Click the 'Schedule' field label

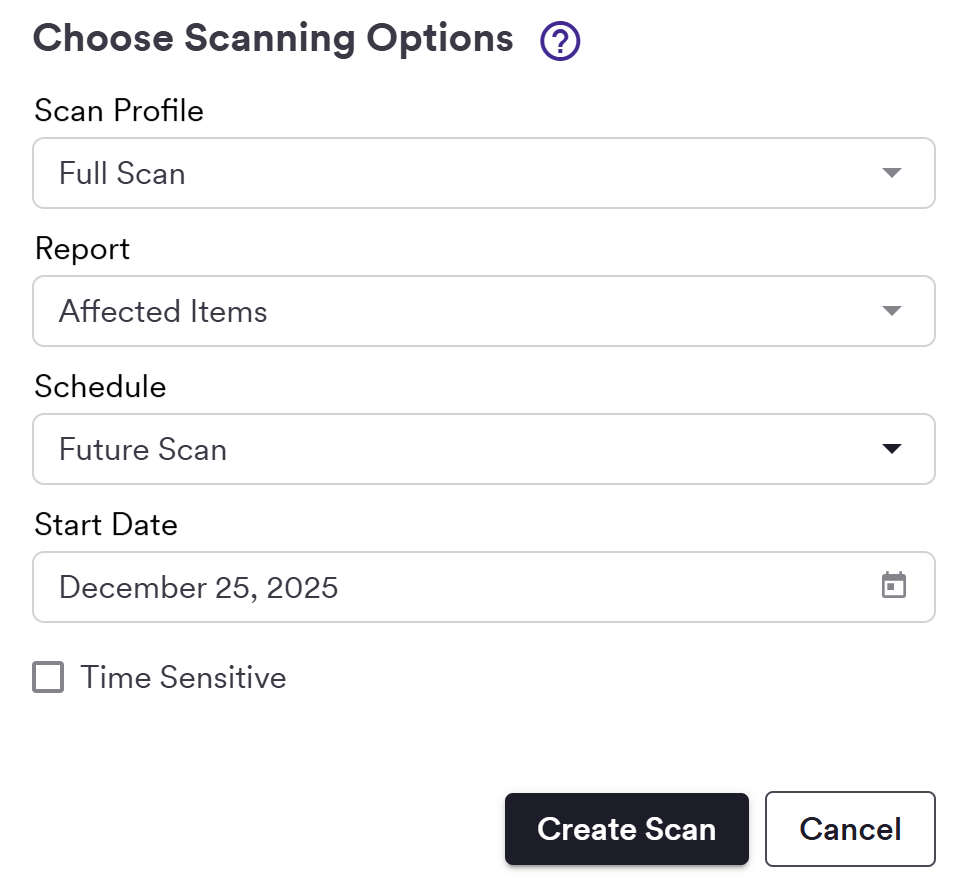(x=100, y=386)
